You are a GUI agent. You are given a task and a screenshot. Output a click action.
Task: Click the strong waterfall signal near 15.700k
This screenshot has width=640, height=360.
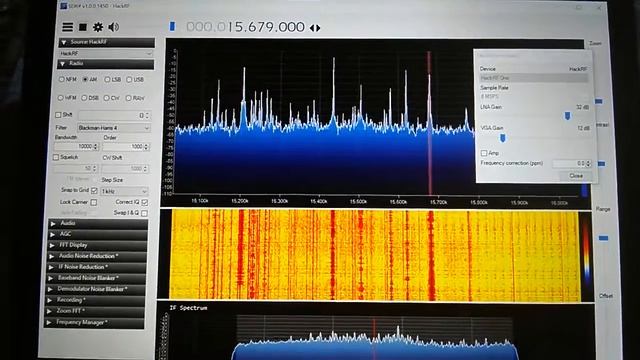click(431, 255)
